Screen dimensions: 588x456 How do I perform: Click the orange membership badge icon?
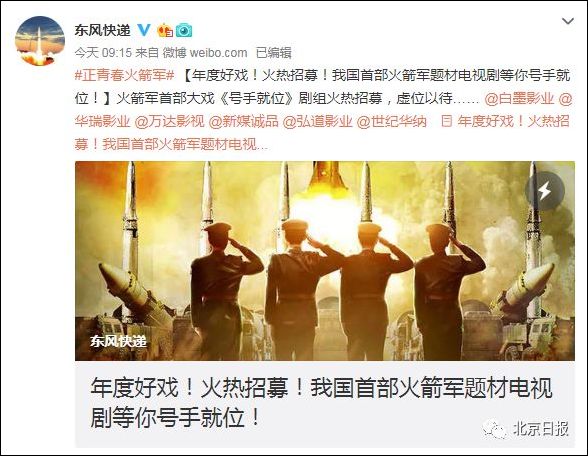pyautogui.click(x=165, y=30)
